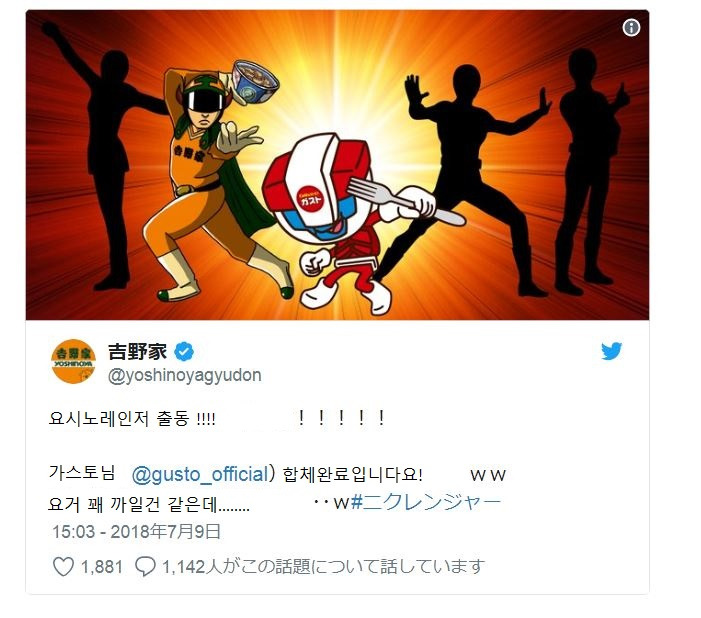Click the #ニクレンジャー hashtag
This screenshot has height=618, width=701.
(x=426, y=503)
